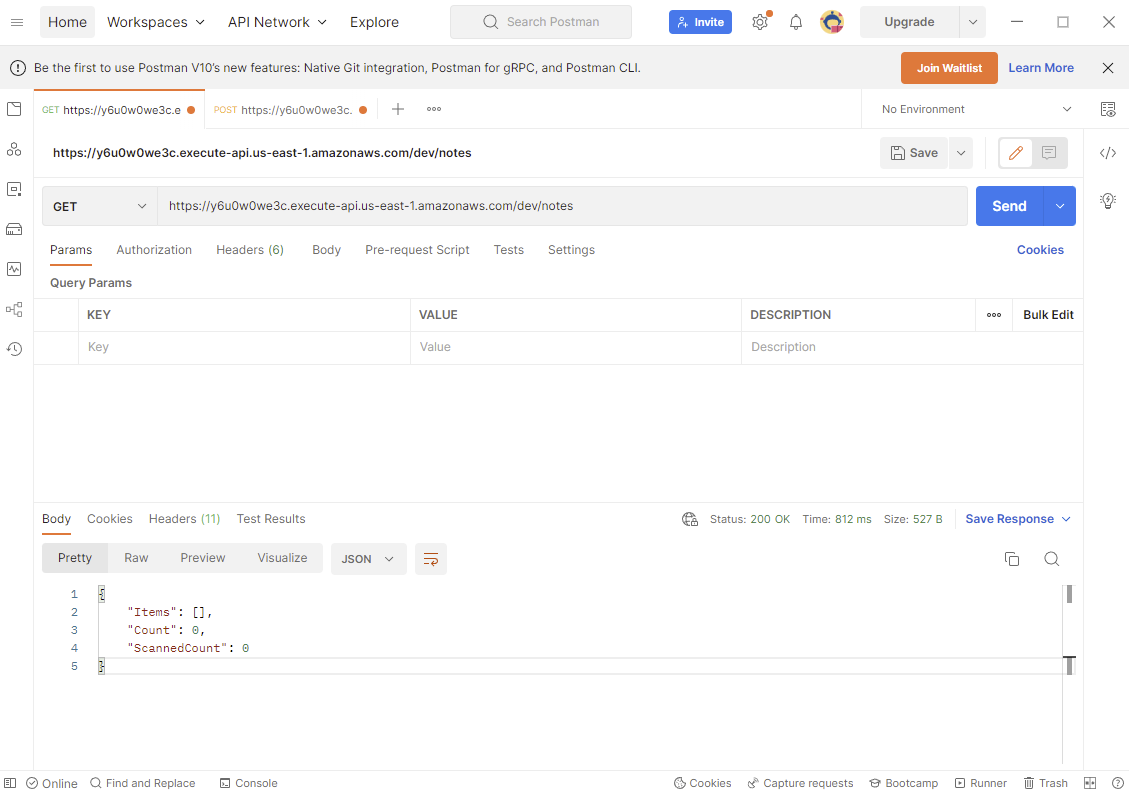Image resolution: width=1129 pixels, height=795 pixels.
Task: Open the Pre-request Script tab
Action: pos(417,250)
